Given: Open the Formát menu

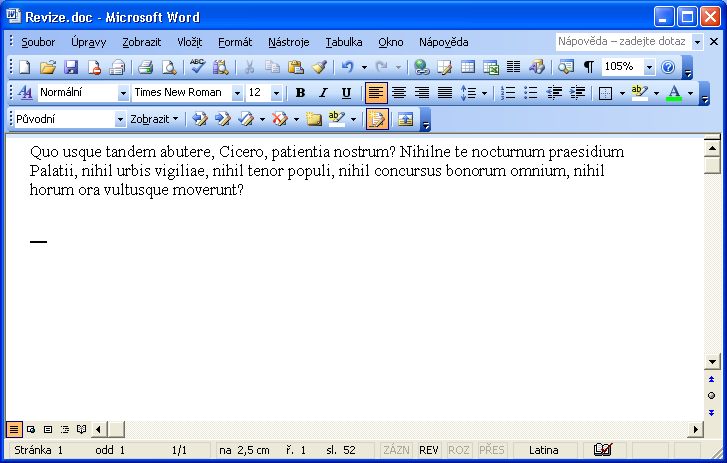Looking at the screenshot, I should pyautogui.click(x=235, y=42).
